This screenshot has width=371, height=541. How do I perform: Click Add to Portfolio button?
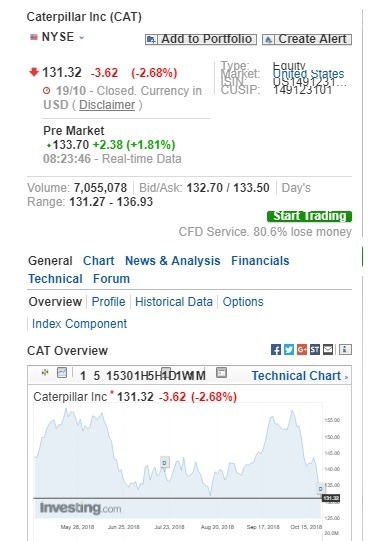(x=201, y=39)
